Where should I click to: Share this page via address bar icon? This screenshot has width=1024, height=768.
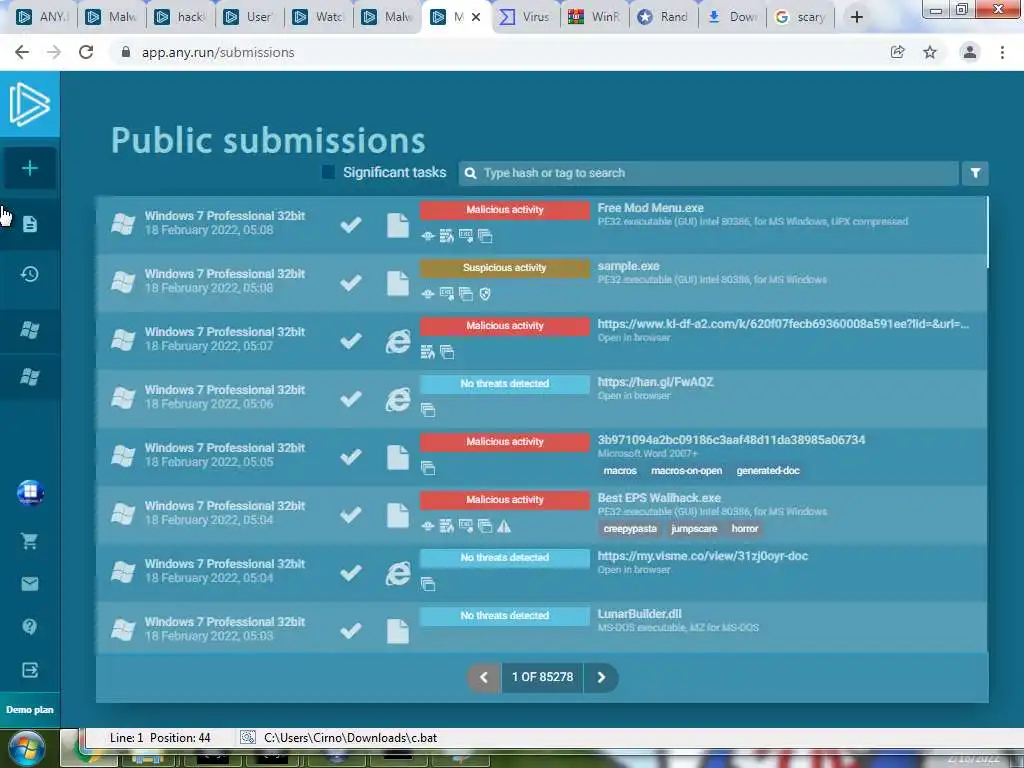coord(897,52)
